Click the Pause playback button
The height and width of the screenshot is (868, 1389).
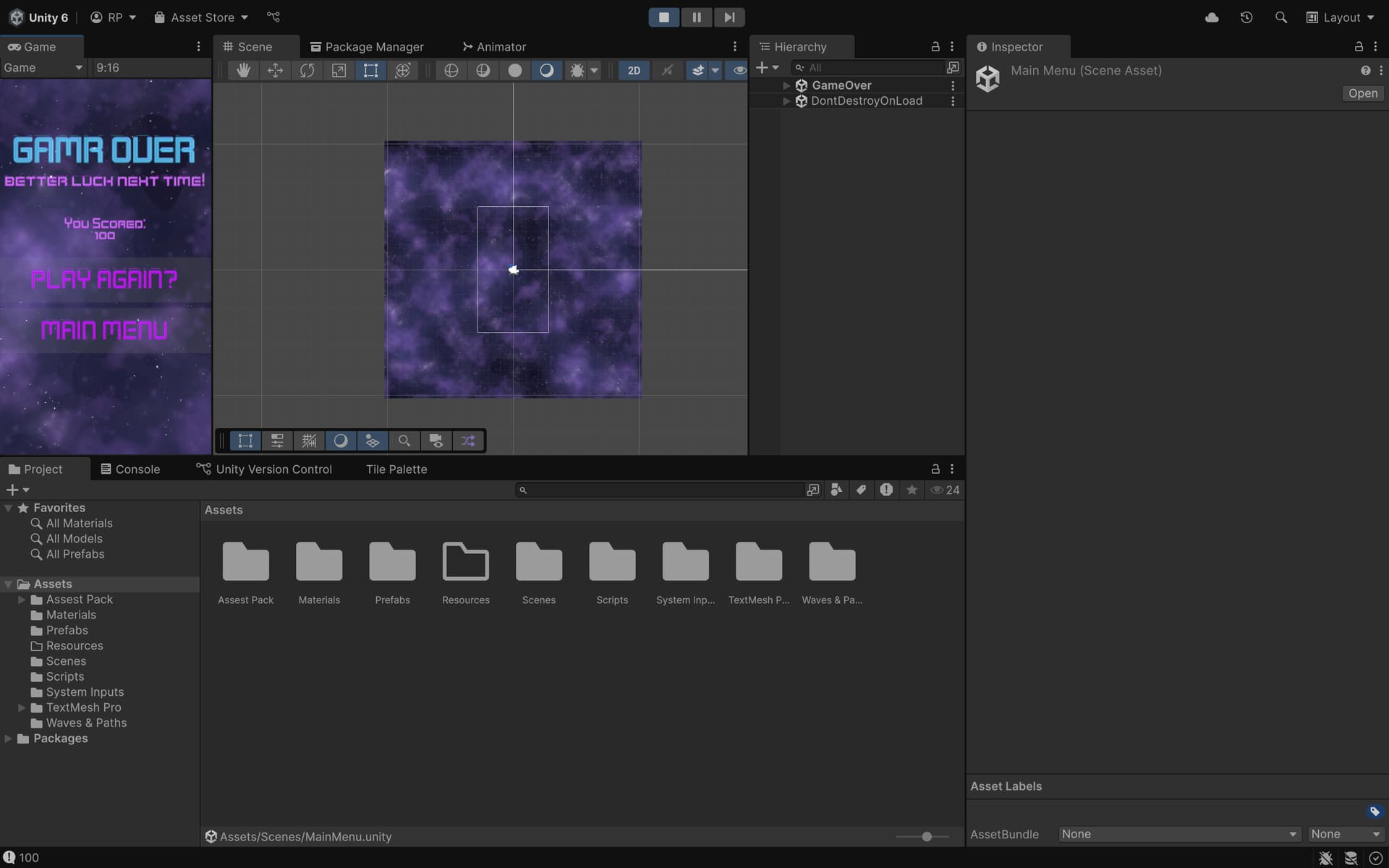[696, 17]
